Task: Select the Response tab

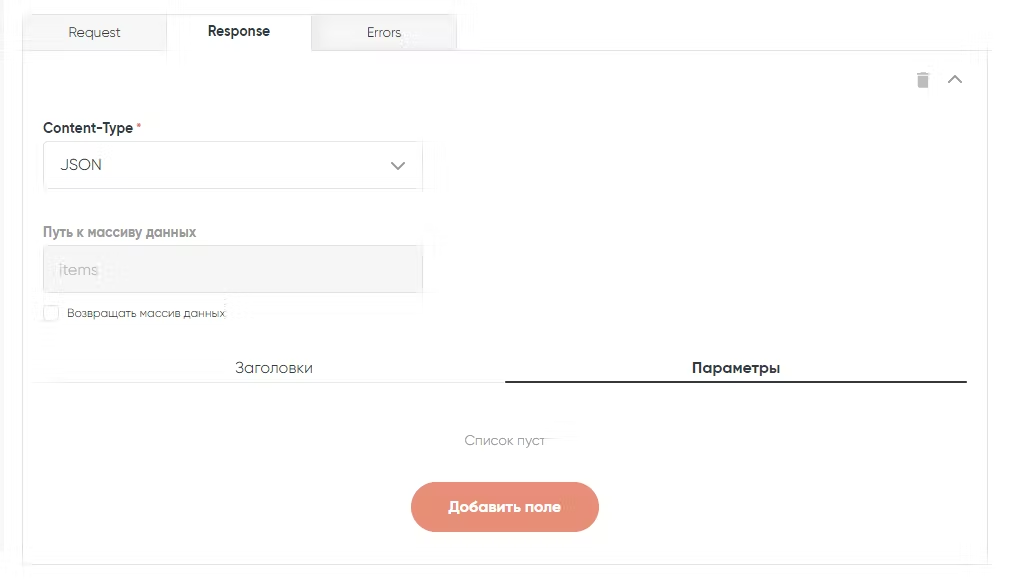Action: [x=239, y=31]
